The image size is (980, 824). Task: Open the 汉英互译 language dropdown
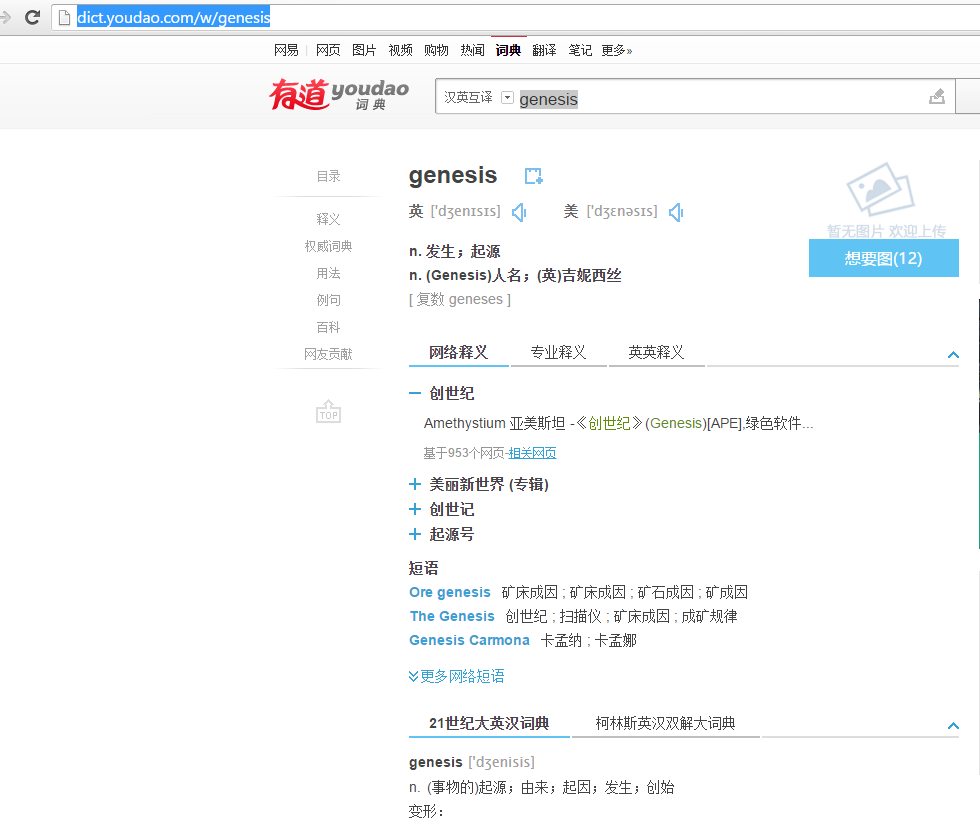coord(508,98)
